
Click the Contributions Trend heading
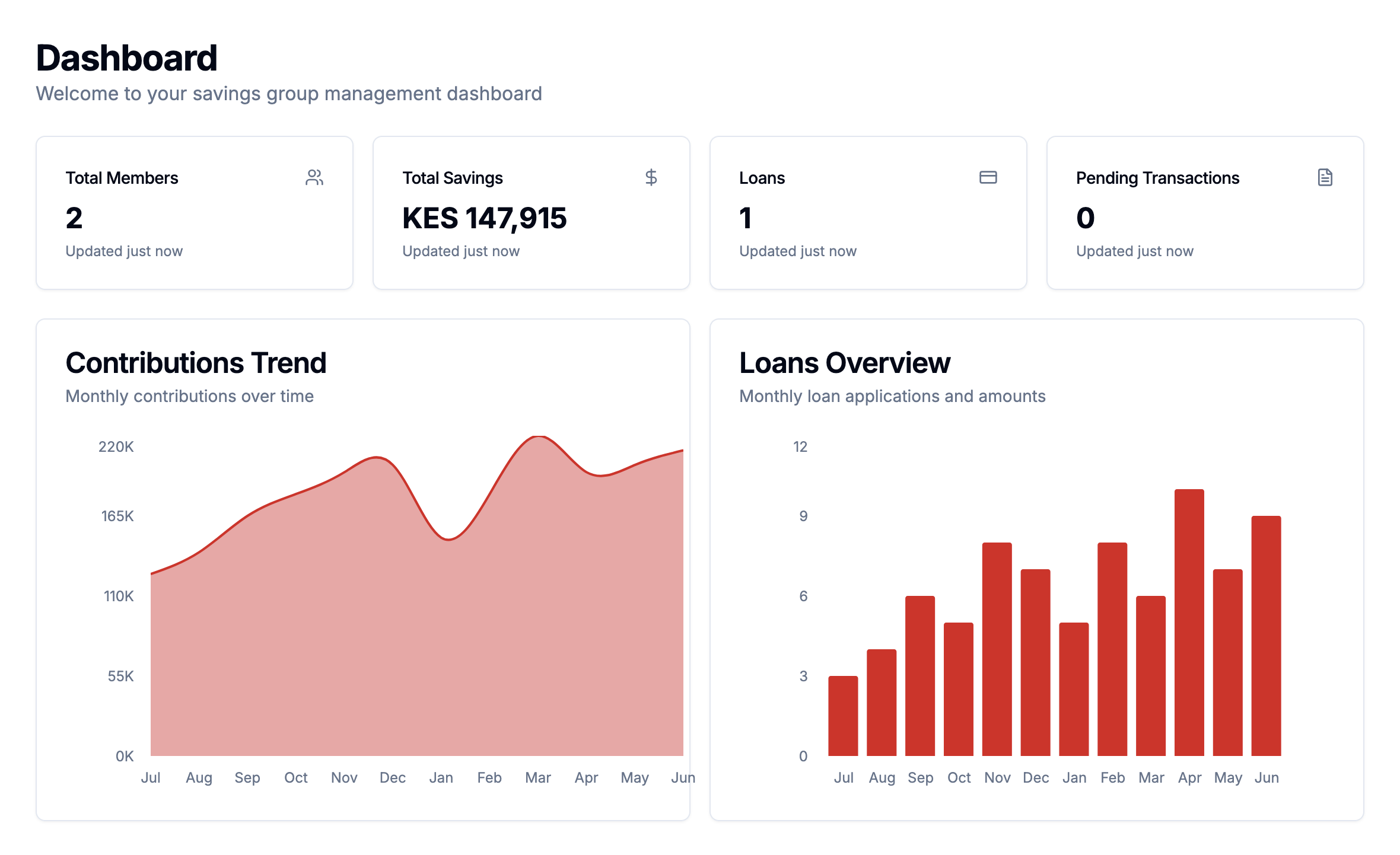coord(196,363)
